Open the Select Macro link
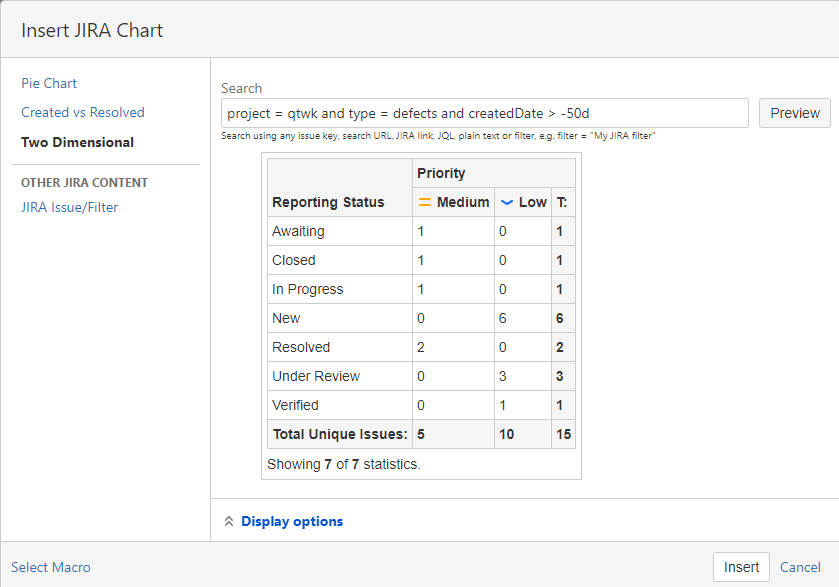Viewport: 839px width, 587px height. tap(51, 567)
